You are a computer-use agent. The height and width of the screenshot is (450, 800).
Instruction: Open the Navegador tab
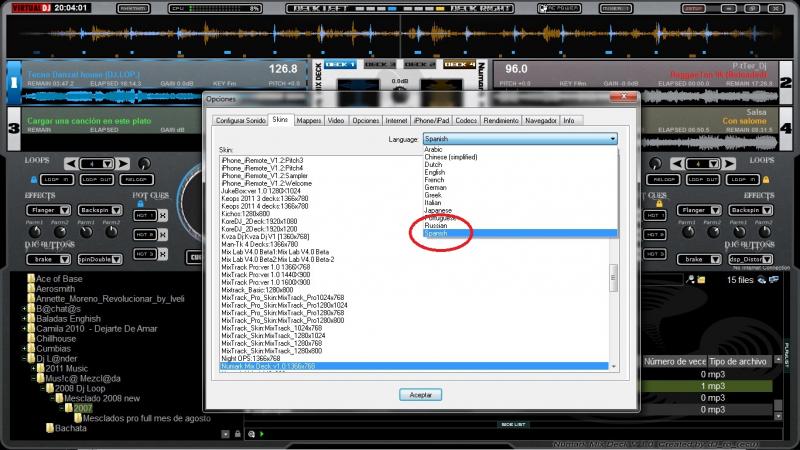(x=540, y=120)
